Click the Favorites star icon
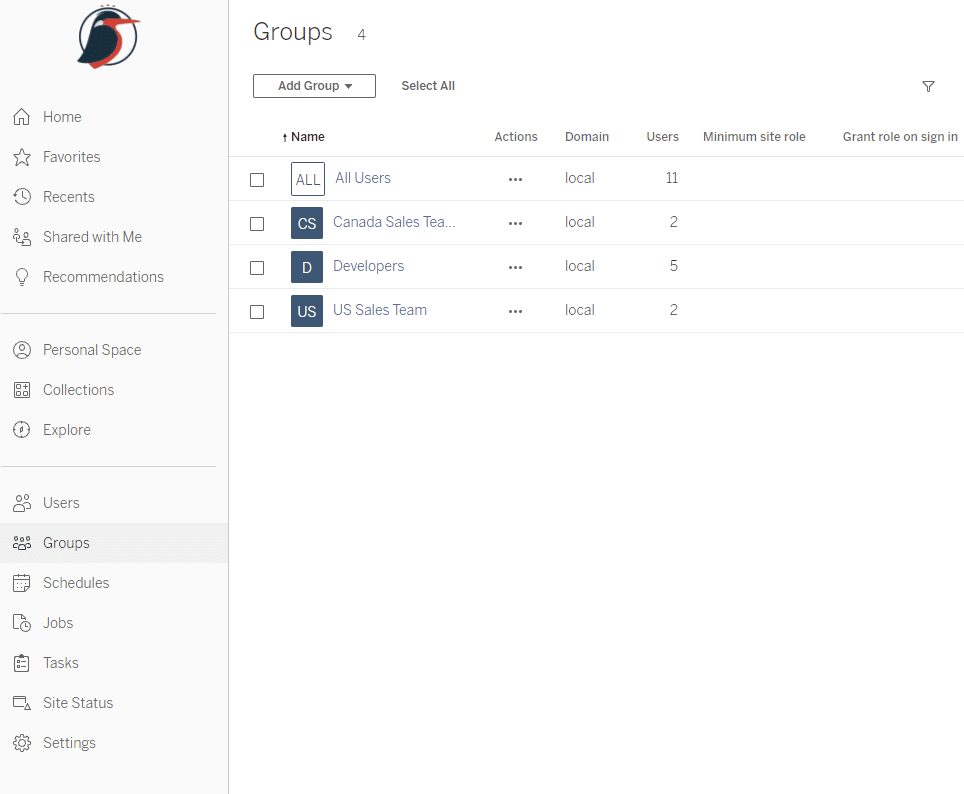This screenshot has height=794, width=964. tap(22, 157)
